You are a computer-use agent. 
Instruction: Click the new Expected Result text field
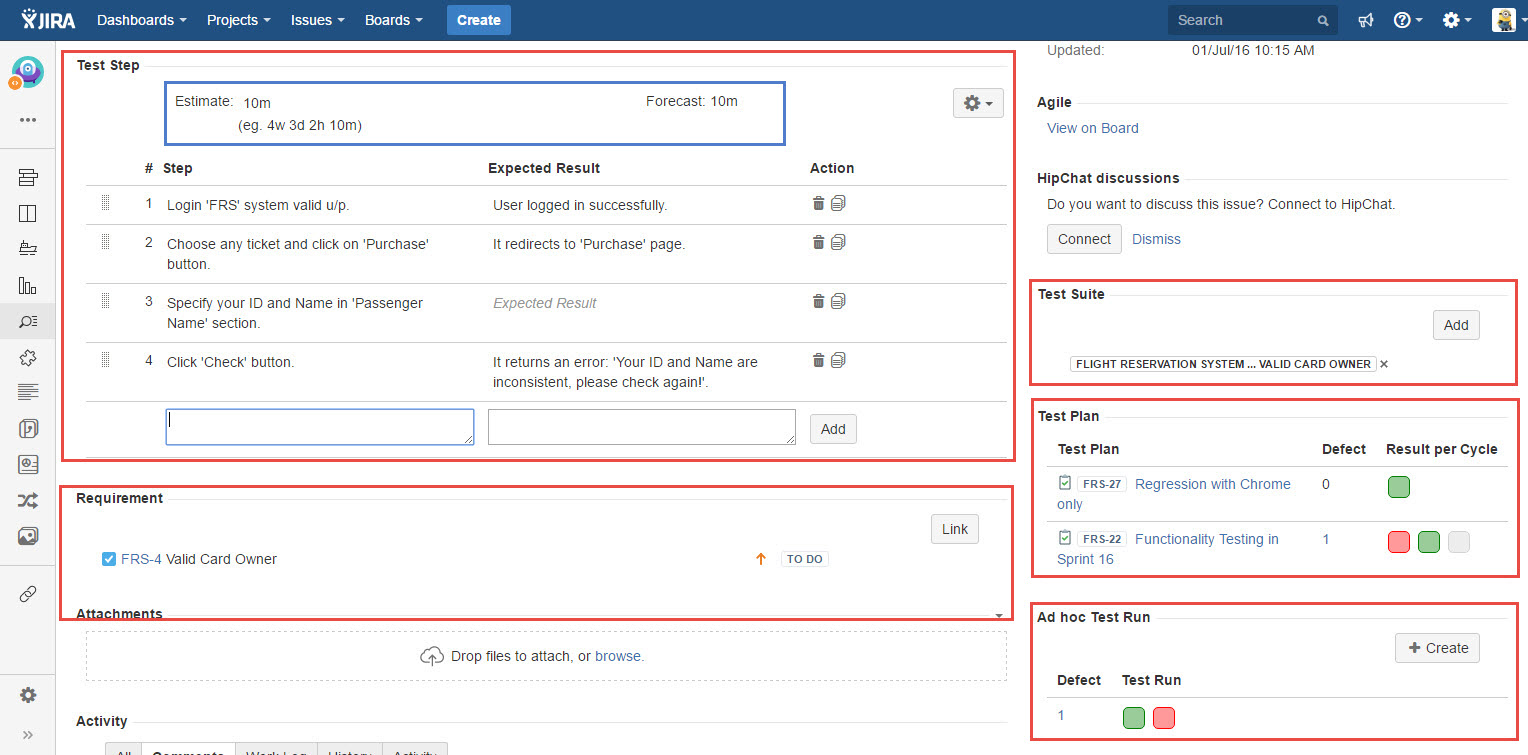tap(642, 427)
